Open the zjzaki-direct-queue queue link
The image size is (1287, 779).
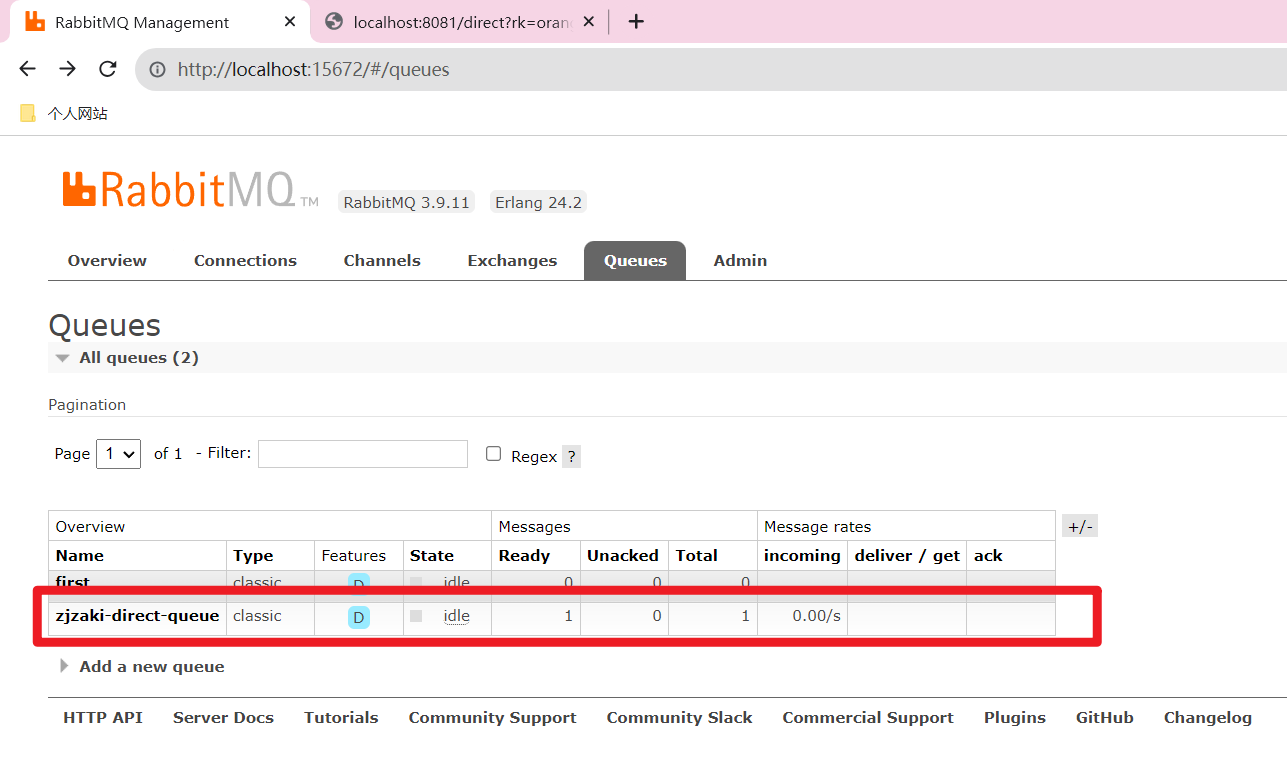(x=137, y=616)
